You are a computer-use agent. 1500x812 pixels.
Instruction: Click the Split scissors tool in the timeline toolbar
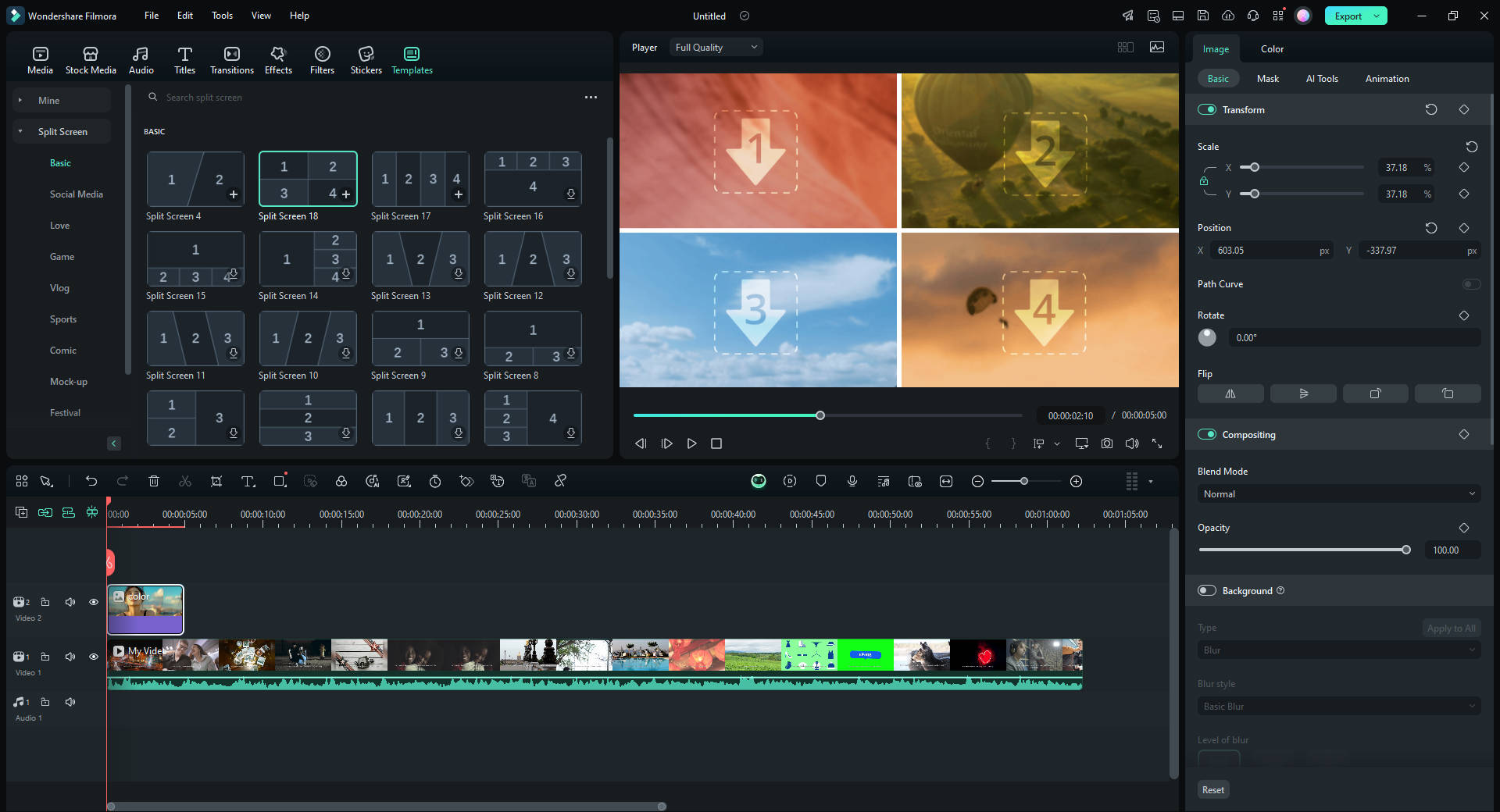[x=185, y=481]
